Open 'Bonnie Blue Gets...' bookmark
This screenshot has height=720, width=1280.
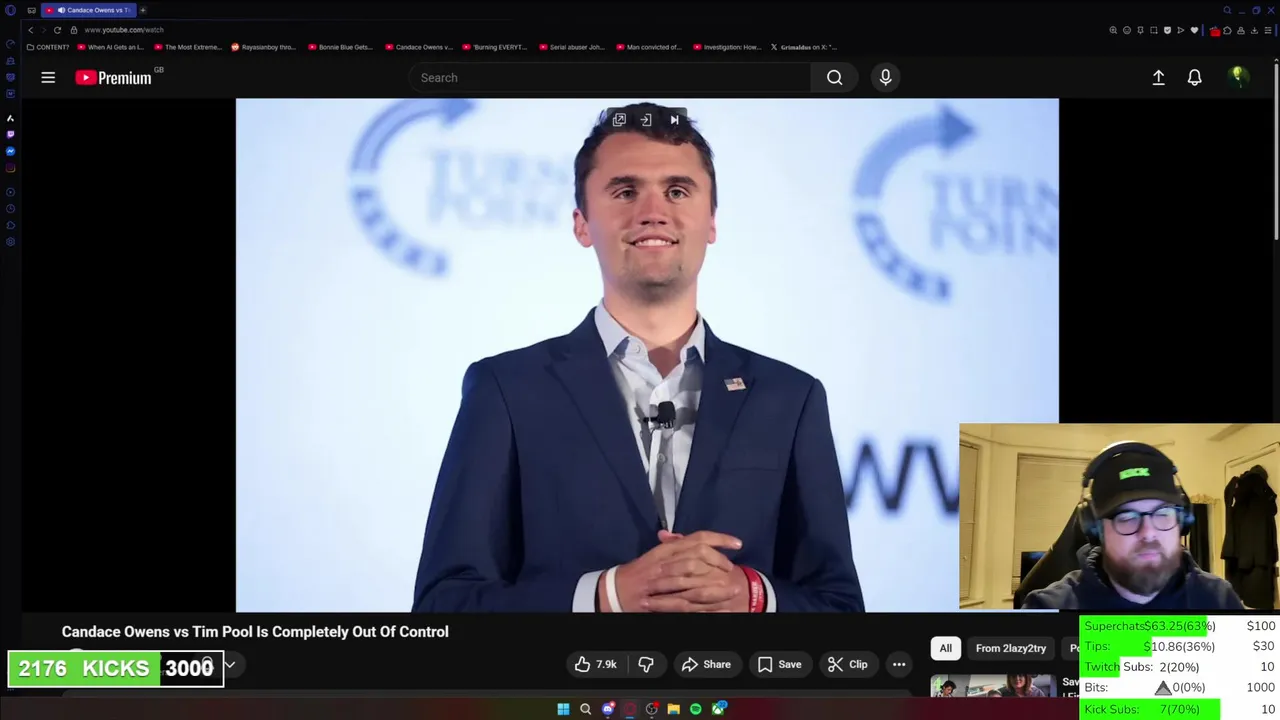click(341, 47)
